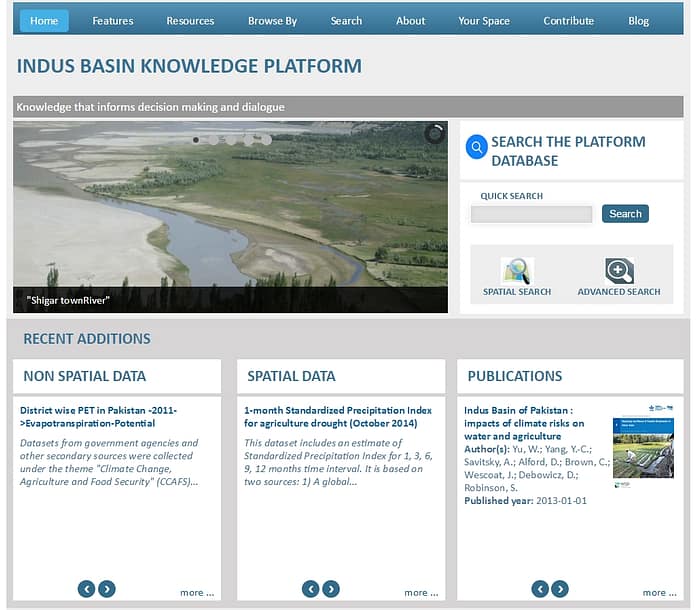Open the Features menu

coord(113,21)
